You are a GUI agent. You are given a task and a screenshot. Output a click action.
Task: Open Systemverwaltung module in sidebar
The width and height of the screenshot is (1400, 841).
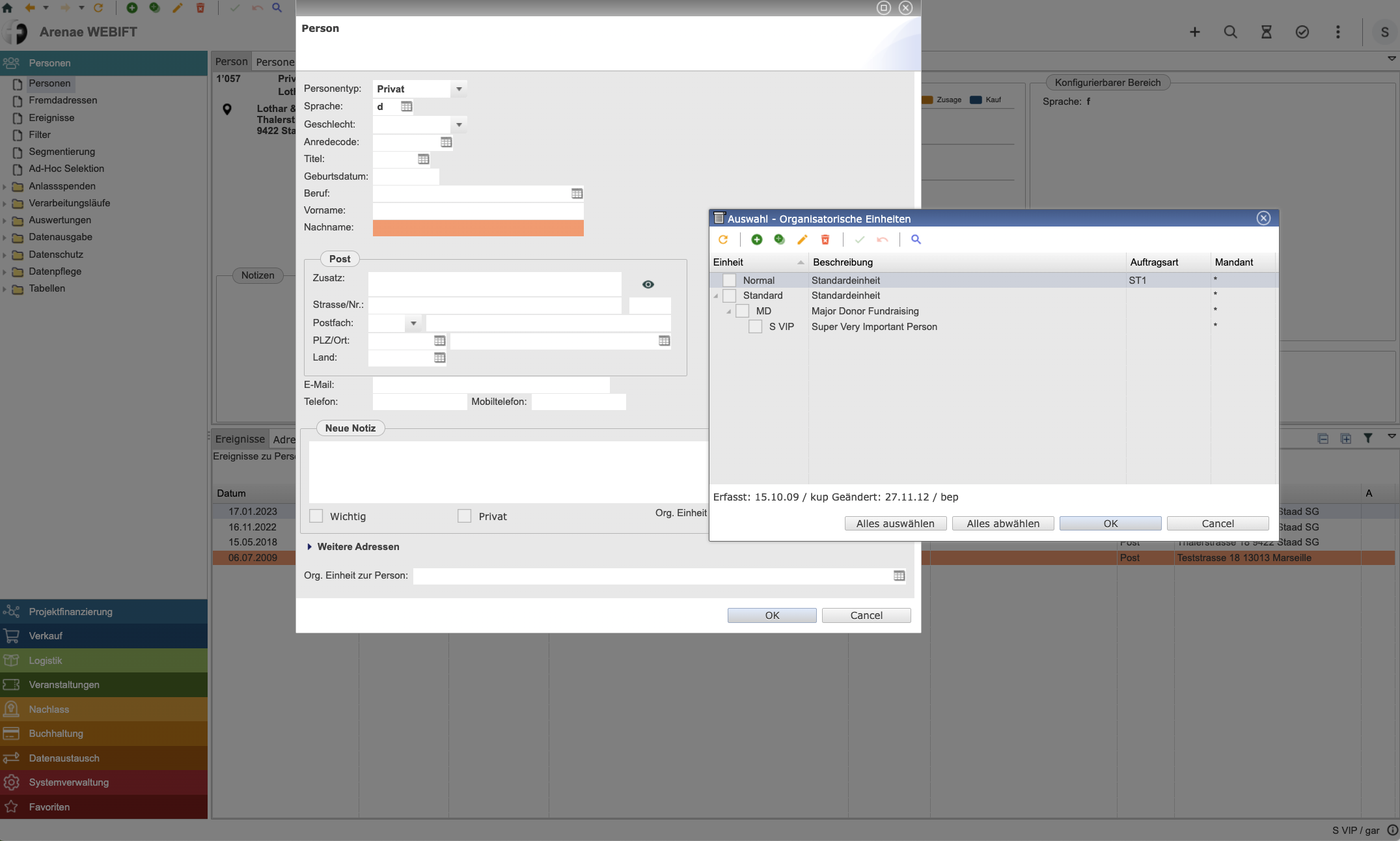pyautogui.click(x=68, y=782)
